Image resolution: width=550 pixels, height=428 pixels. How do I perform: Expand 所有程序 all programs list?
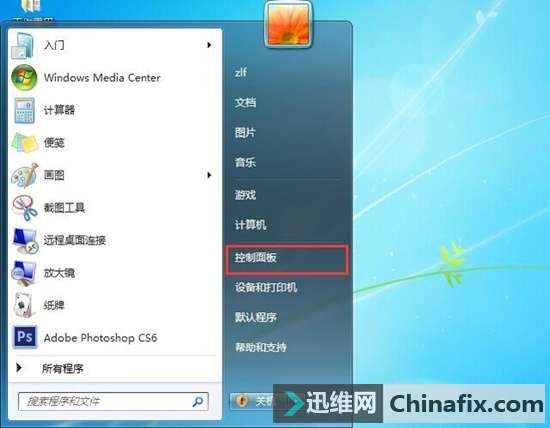pyautogui.click(x=62, y=368)
